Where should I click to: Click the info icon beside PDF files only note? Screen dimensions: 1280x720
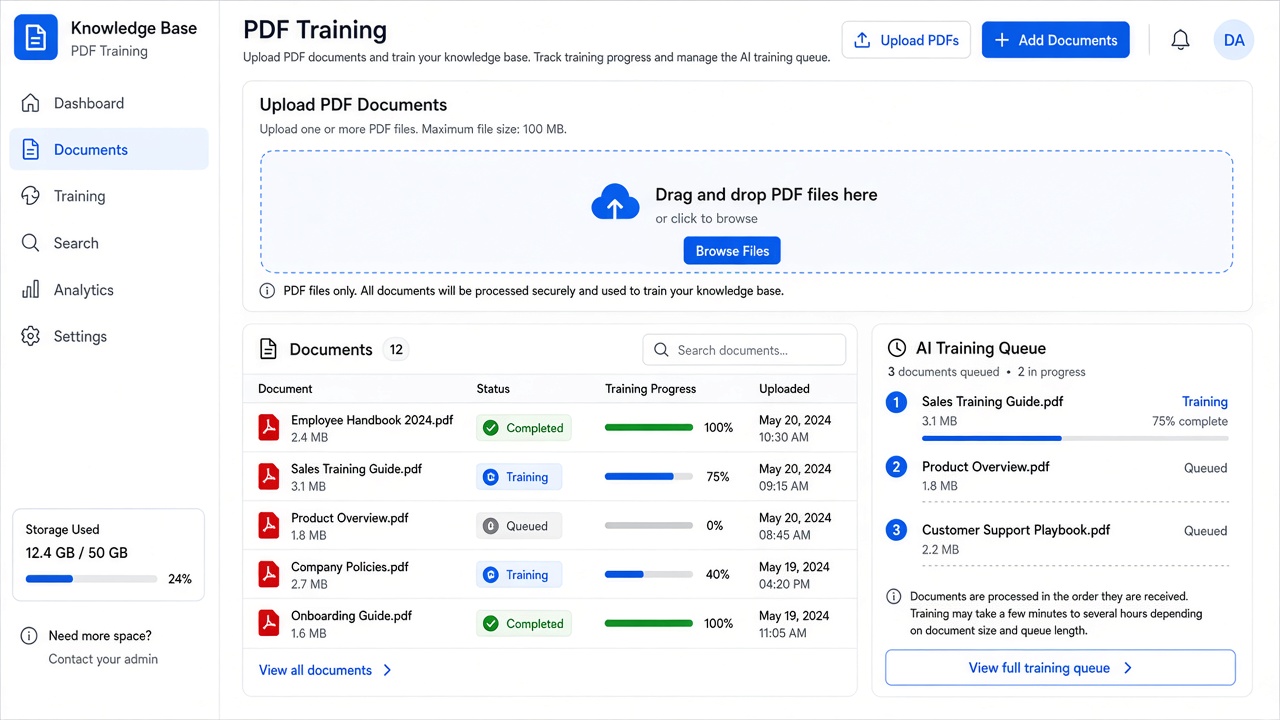pyautogui.click(x=267, y=291)
